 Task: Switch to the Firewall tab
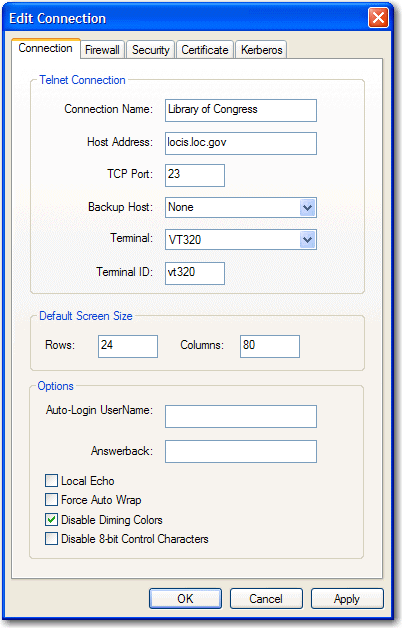[x=102, y=50]
